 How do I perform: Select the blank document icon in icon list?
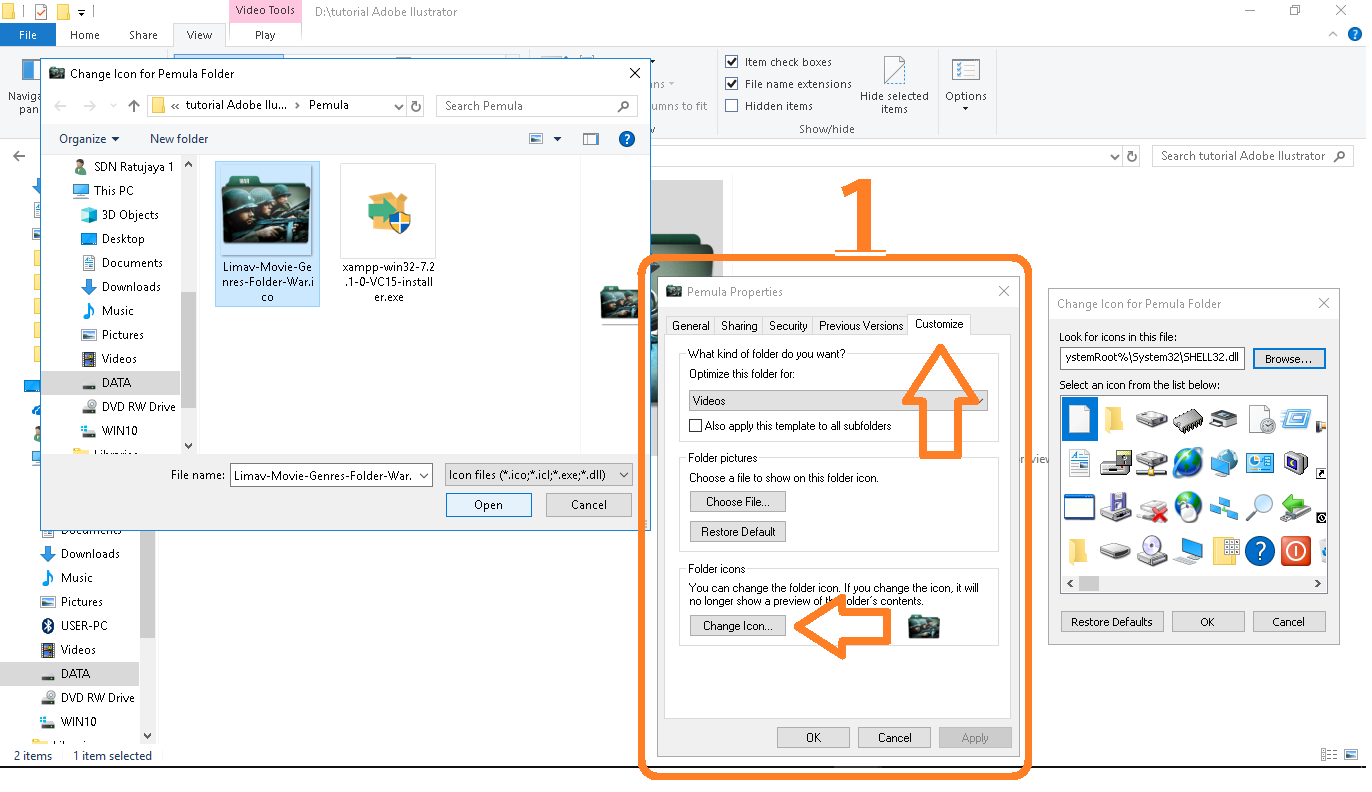[x=1079, y=418]
